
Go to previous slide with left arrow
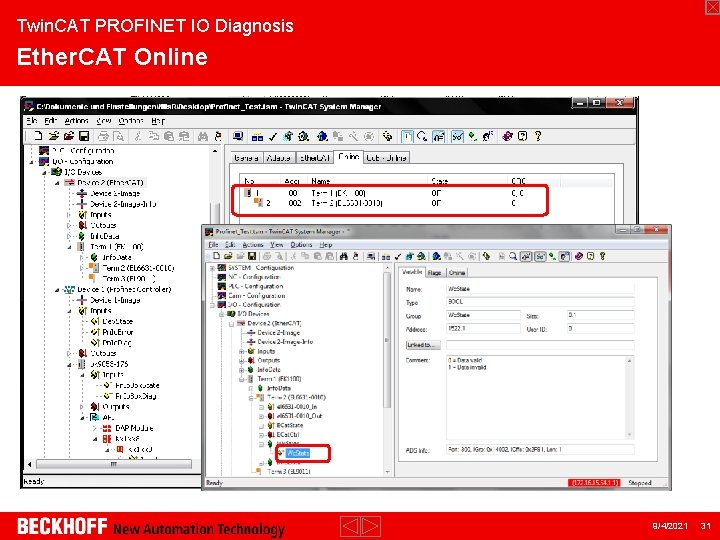coord(350,526)
